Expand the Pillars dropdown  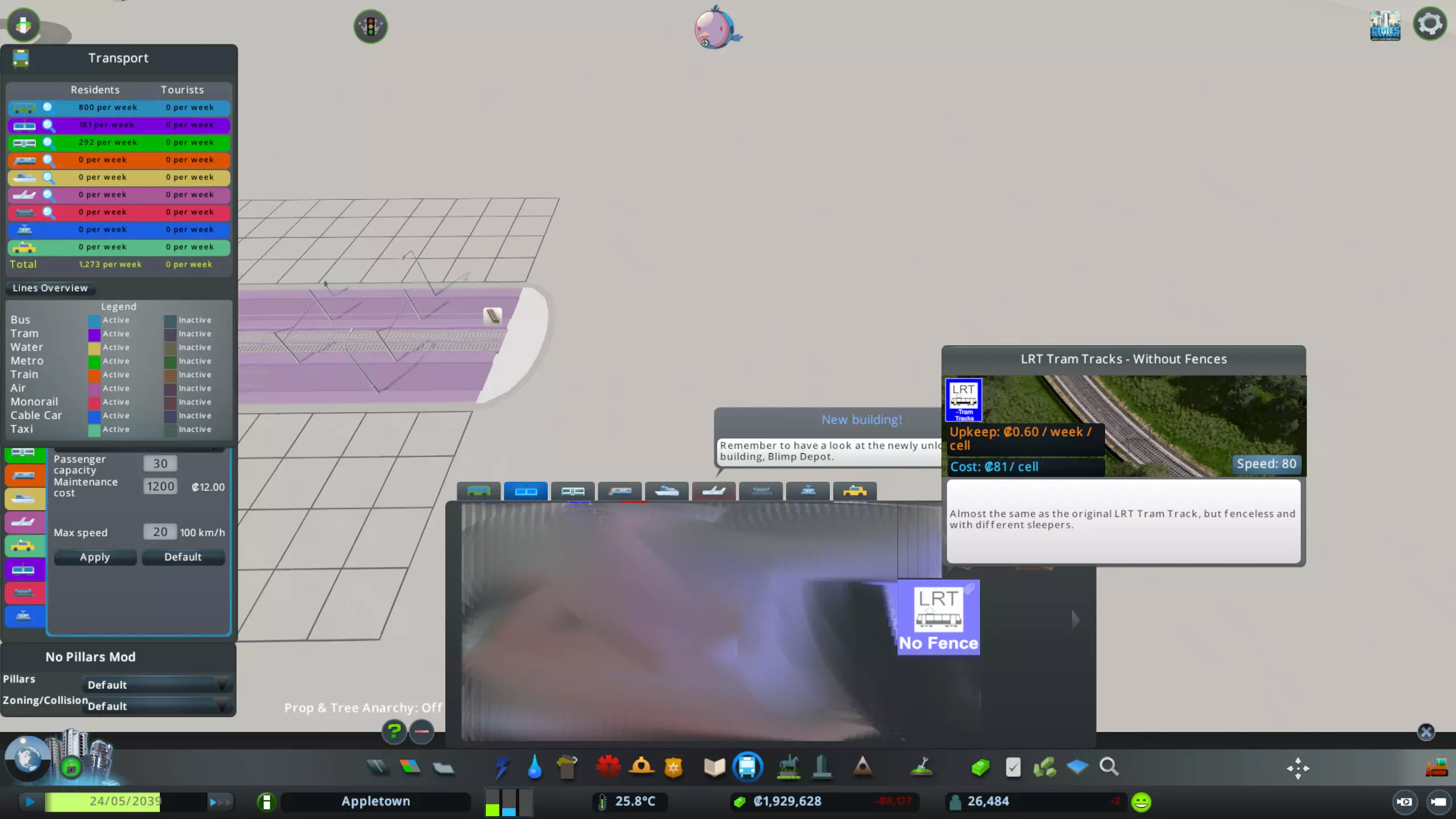click(156, 685)
